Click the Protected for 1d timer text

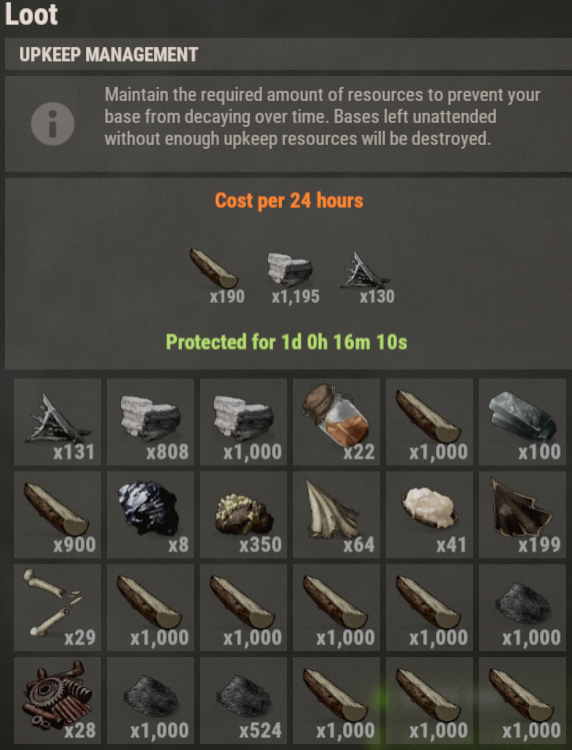pyautogui.click(x=286, y=342)
